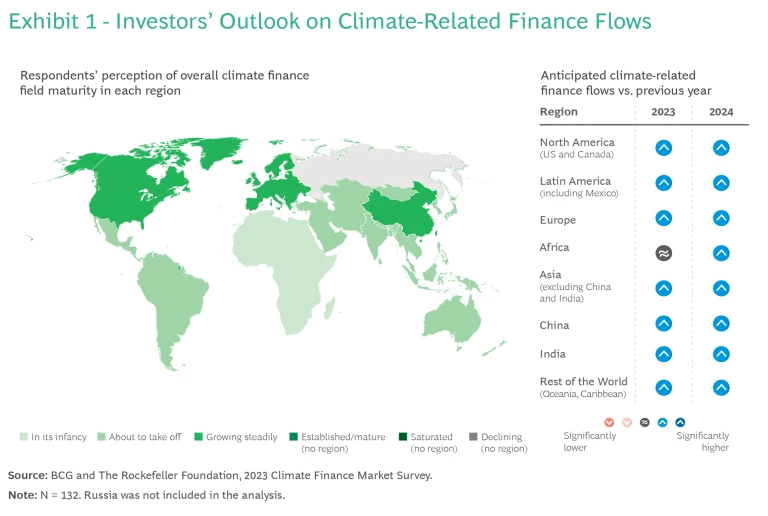Click Europe's 2024 up-arrow icon
Screen dimensions: 768x516
pyautogui.click(x=721, y=218)
